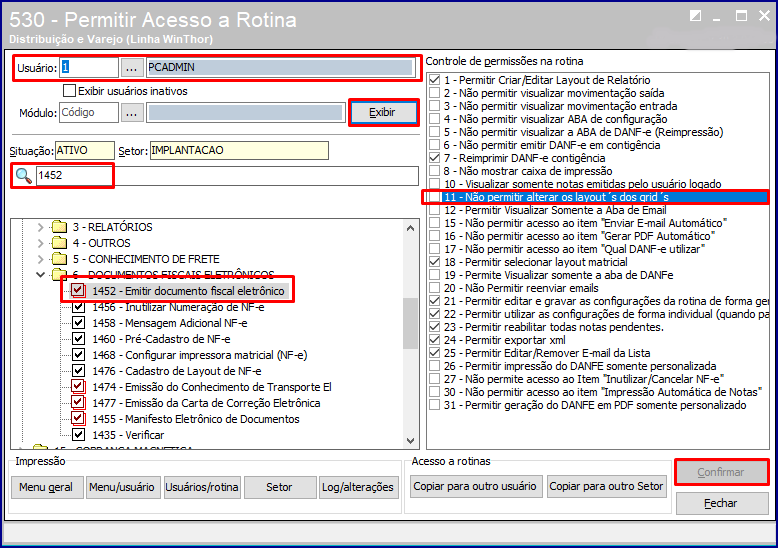Click the Módulo Código input field
778x548 pixels.
89,113
